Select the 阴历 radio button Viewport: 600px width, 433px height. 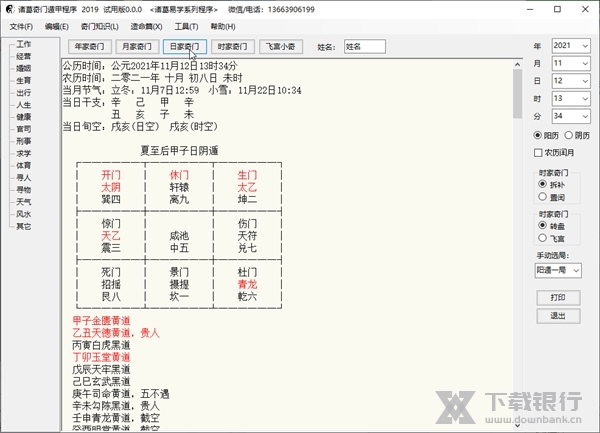point(577,135)
